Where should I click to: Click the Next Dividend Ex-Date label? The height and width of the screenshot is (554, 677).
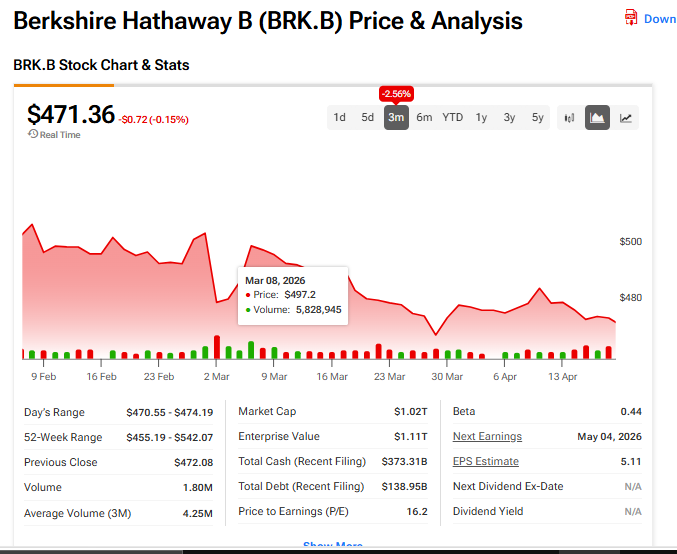tap(508, 487)
